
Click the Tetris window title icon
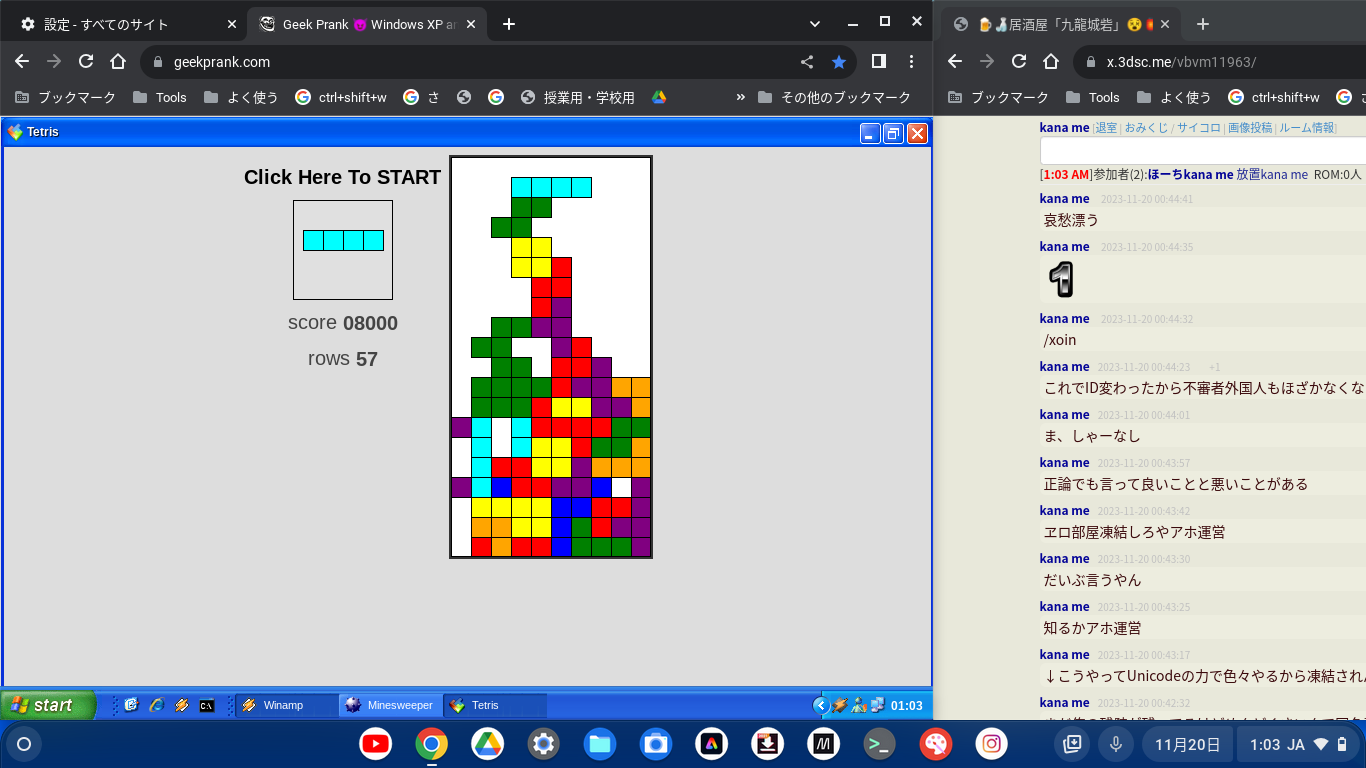pos(15,132)
